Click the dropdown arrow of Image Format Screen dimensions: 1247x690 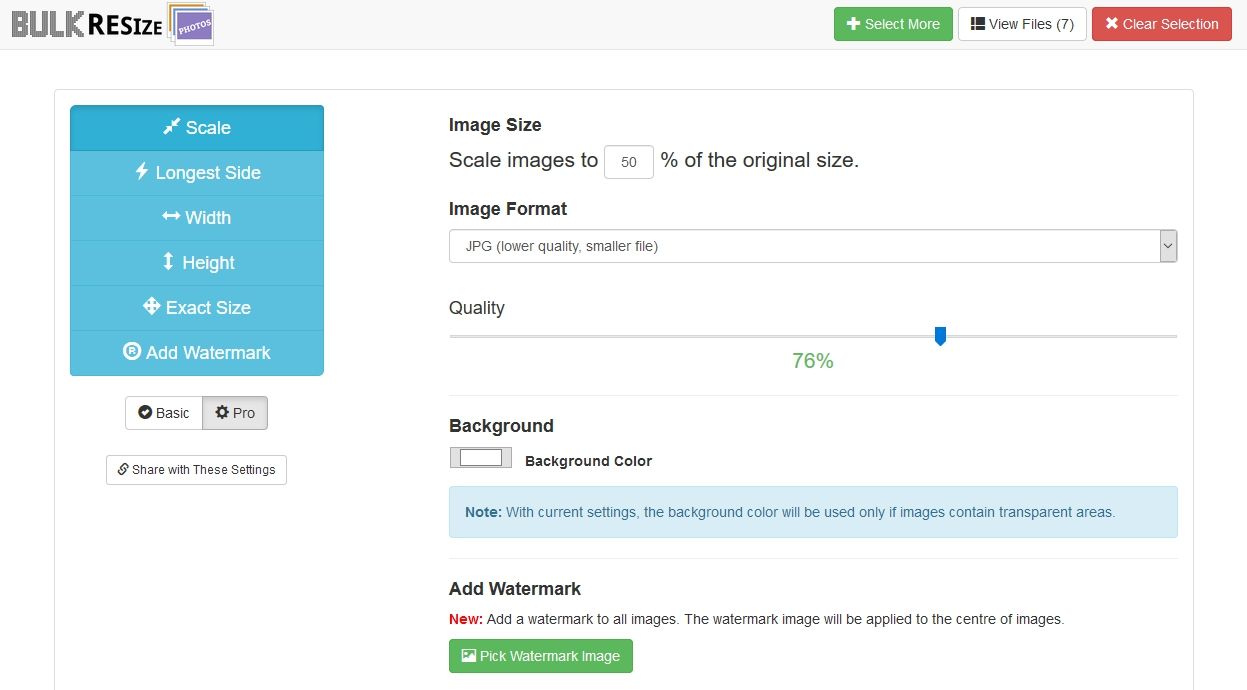[1168, 246]
